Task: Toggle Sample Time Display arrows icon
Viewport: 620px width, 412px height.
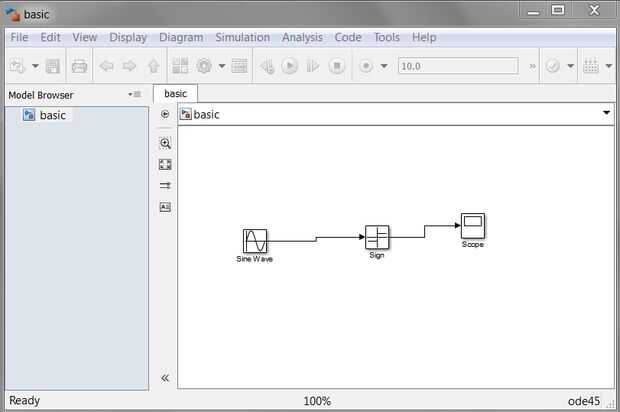Action: (x=165, y=185)
